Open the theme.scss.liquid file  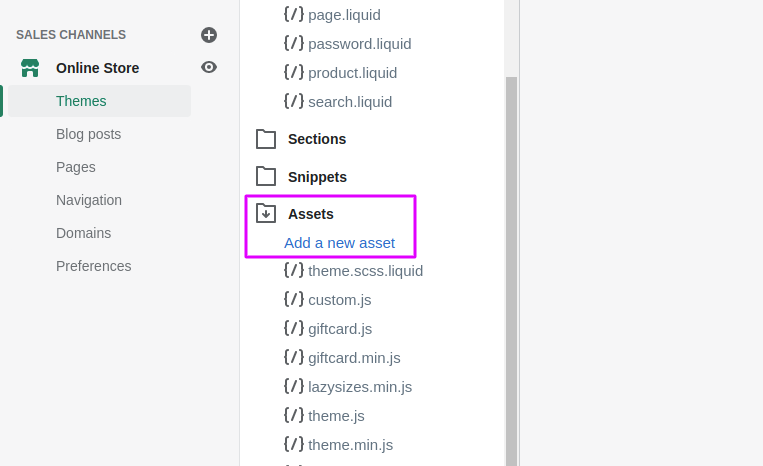[365, 271]
